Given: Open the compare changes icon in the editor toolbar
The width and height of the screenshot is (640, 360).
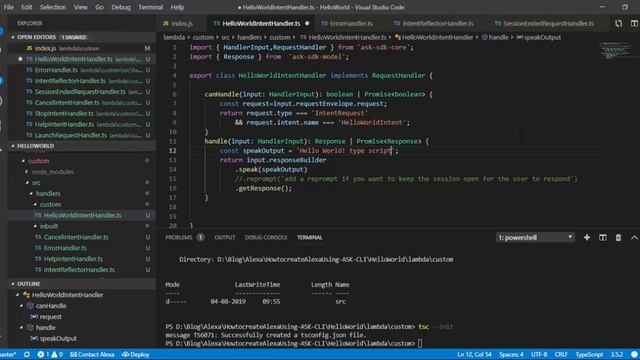Looking at the screenshot, I should 619,23.
